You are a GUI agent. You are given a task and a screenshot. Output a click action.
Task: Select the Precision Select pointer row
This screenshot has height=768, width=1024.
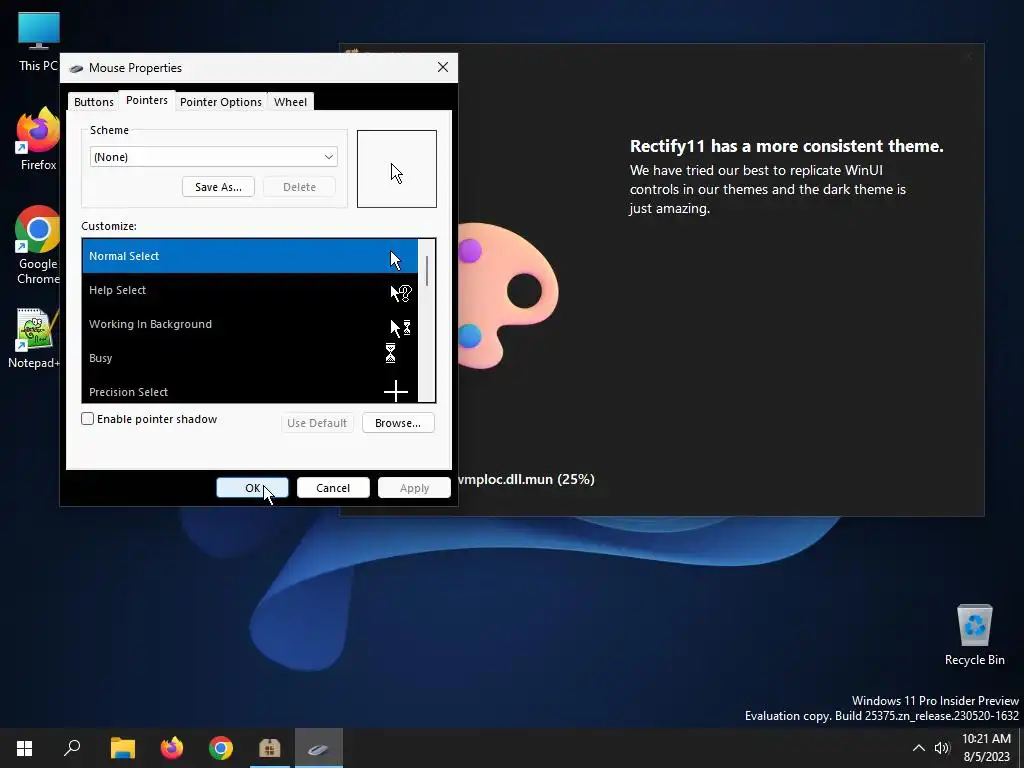[249, 391]
